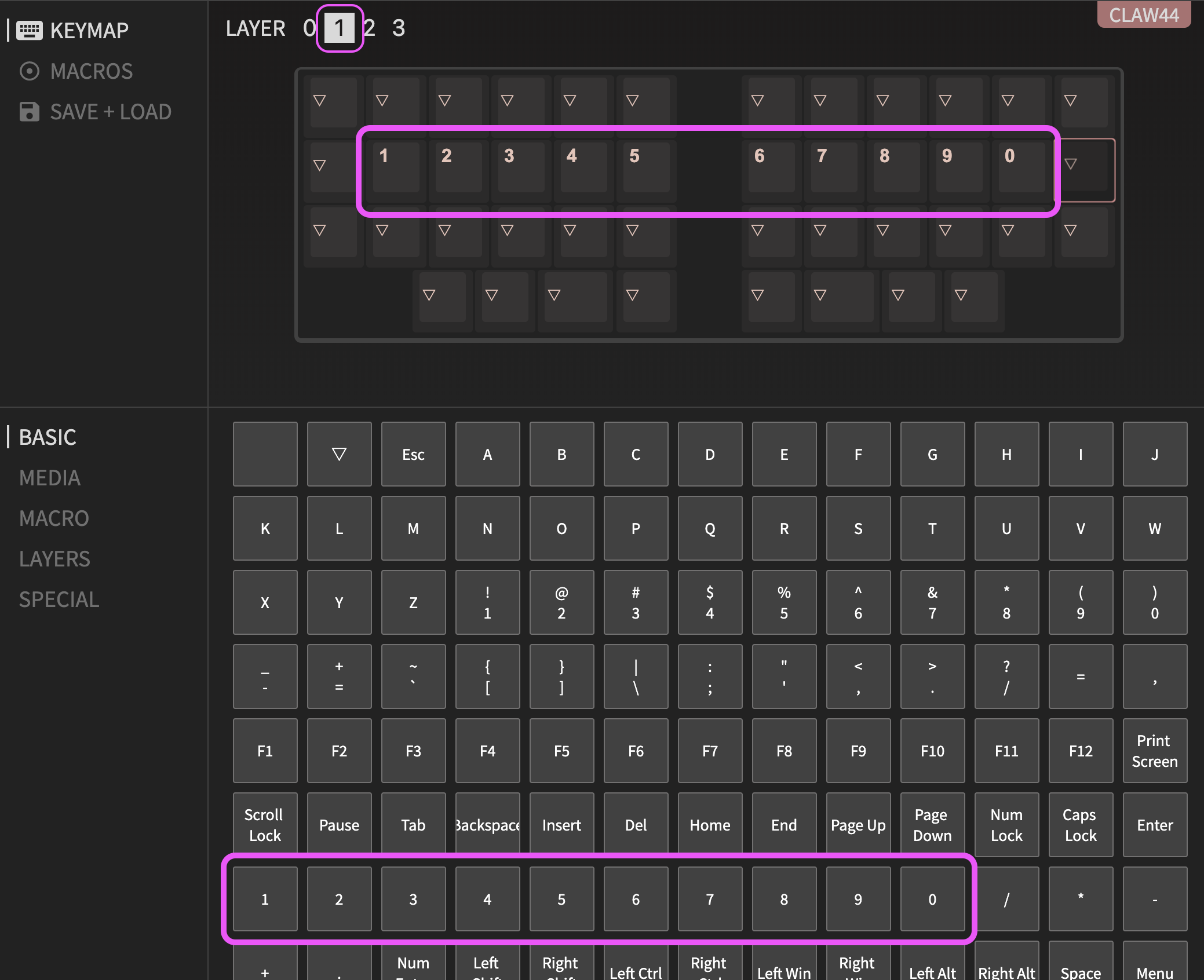This screenshot has width=1204, height=980.
Task: Switch to layer 0
Action: [309, 28]
